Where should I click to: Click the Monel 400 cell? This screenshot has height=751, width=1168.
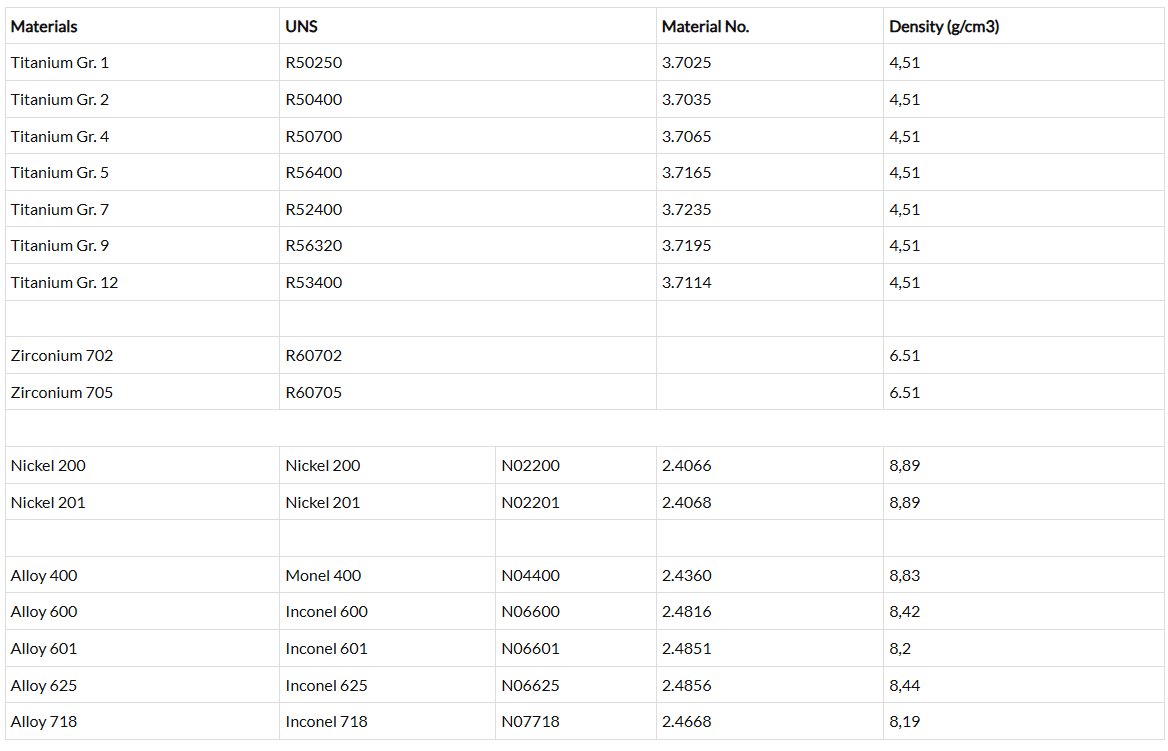tap(323, 576)
